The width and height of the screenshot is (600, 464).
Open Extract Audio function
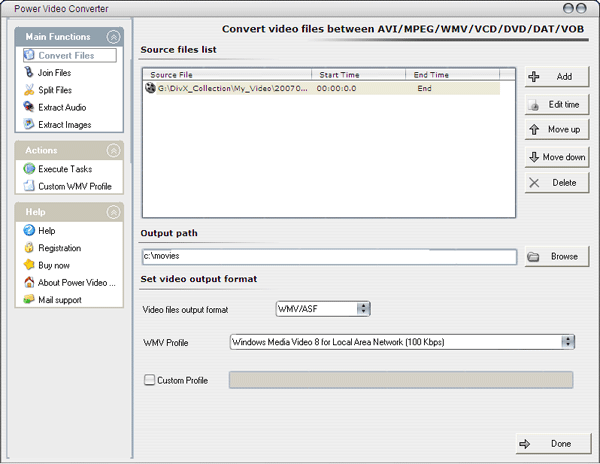coord(62,107)
